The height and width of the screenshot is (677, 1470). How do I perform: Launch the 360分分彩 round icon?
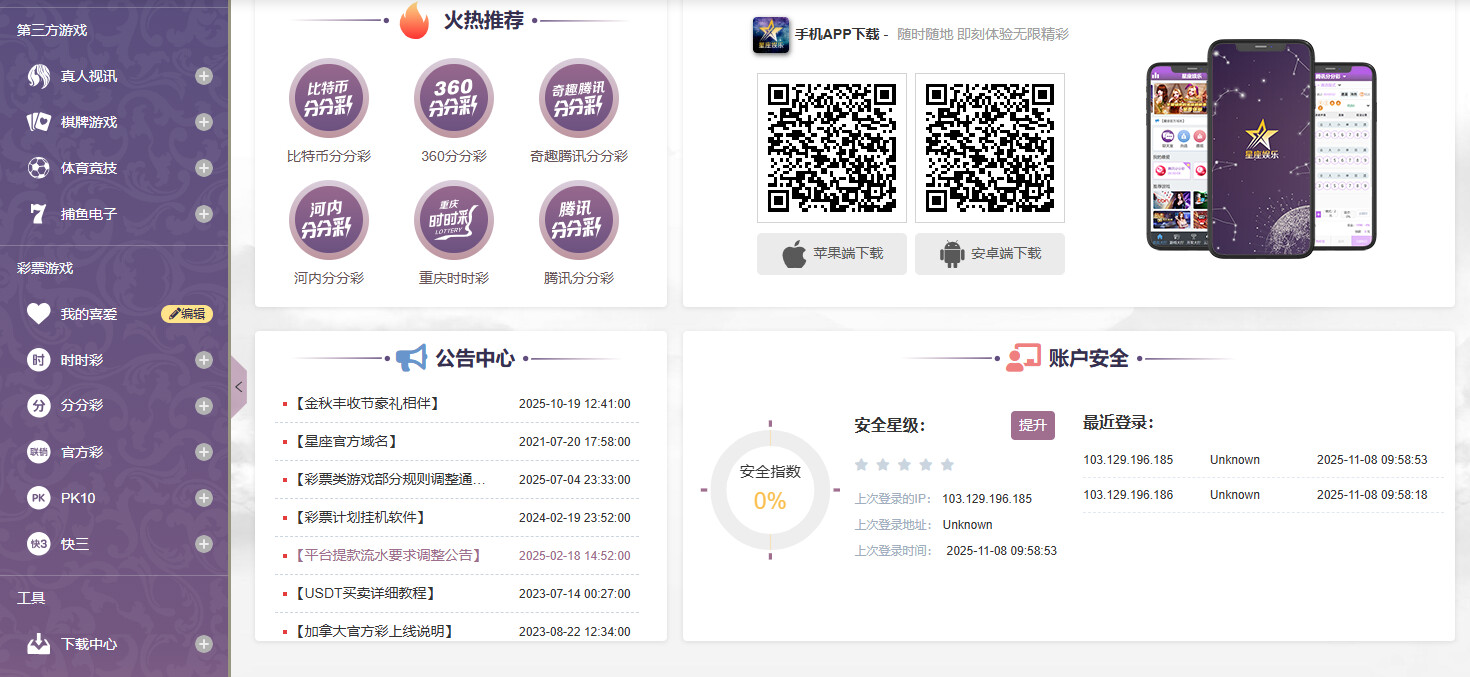coord(453,98)
